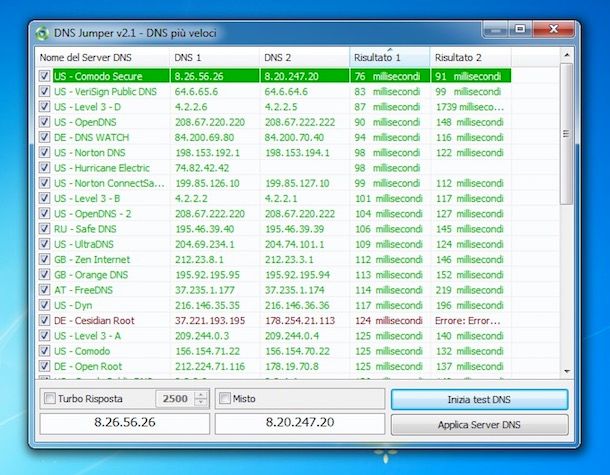Sort by DNS 2 column header
Screen dimensions: 610x475
click(304, 58)
